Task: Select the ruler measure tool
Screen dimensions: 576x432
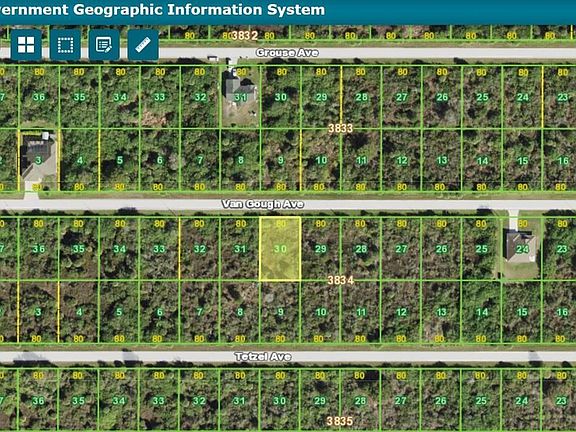Action: click(143, 45)
